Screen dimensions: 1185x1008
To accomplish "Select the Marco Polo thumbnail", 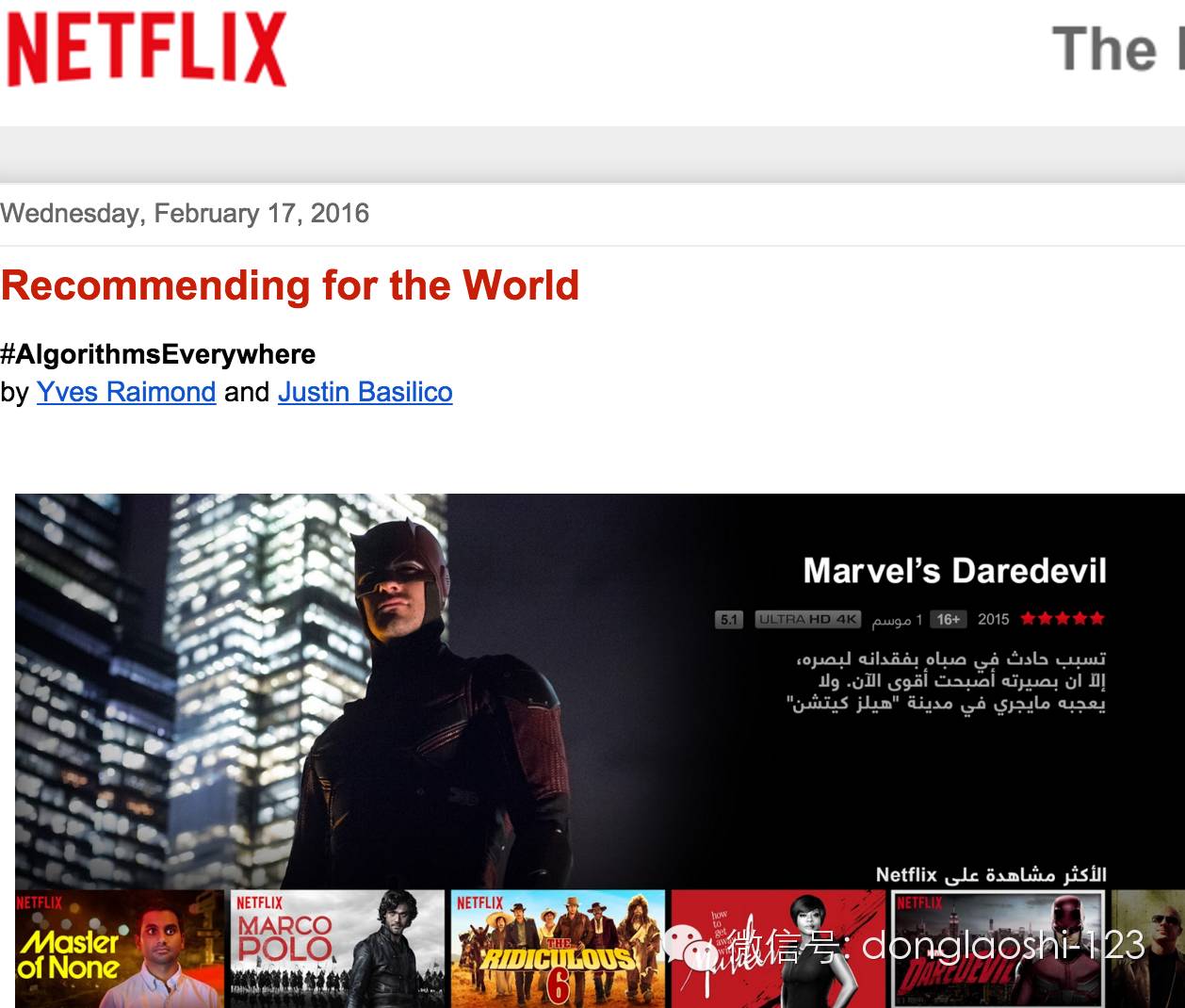I will click(x=337, y=951).
